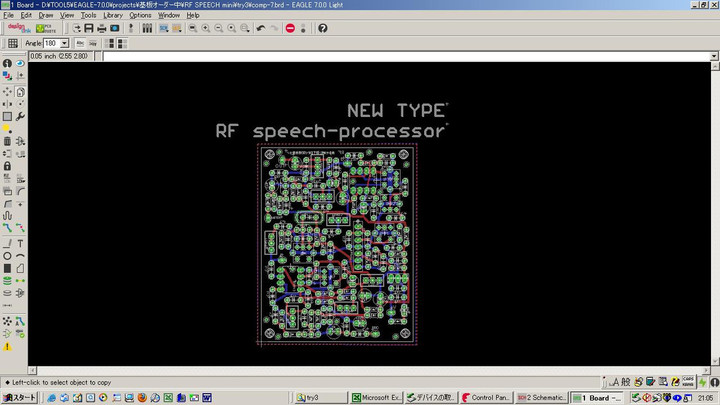Open Help with the question mark icon

click(322, 28)
